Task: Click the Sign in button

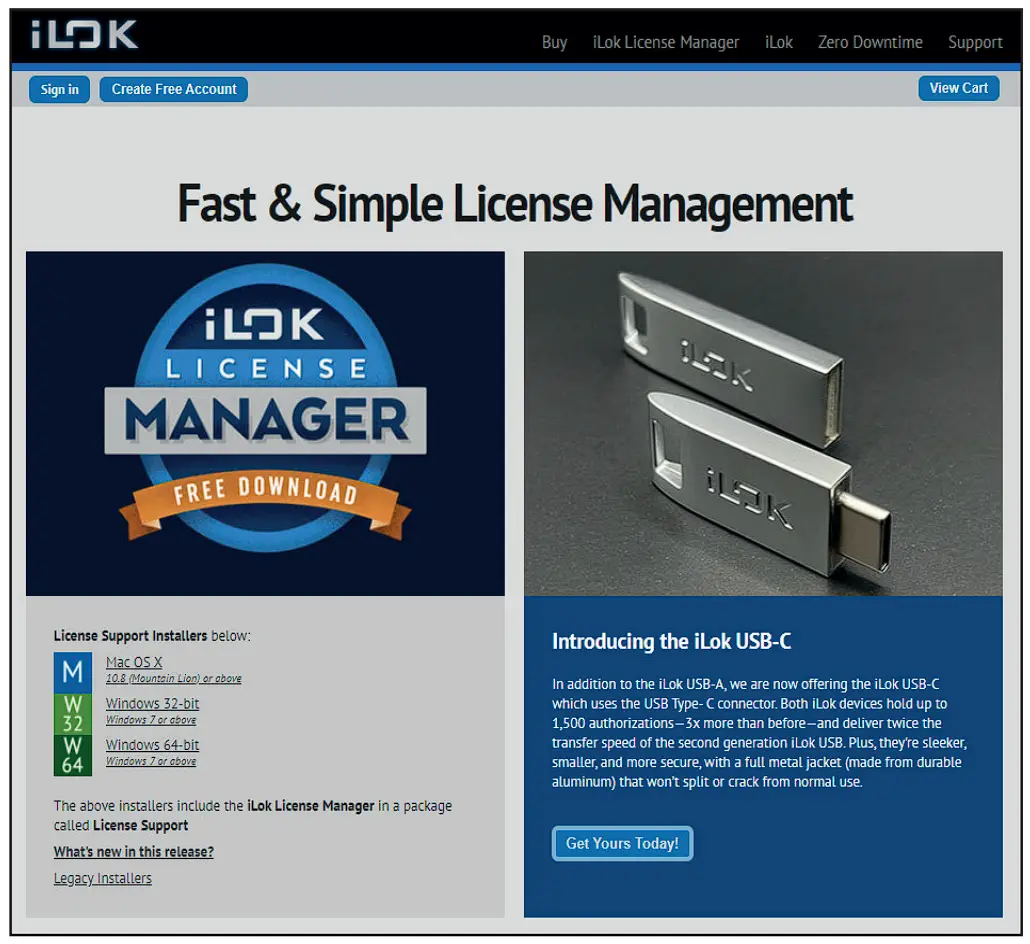Action: click(x=59, y=89)
